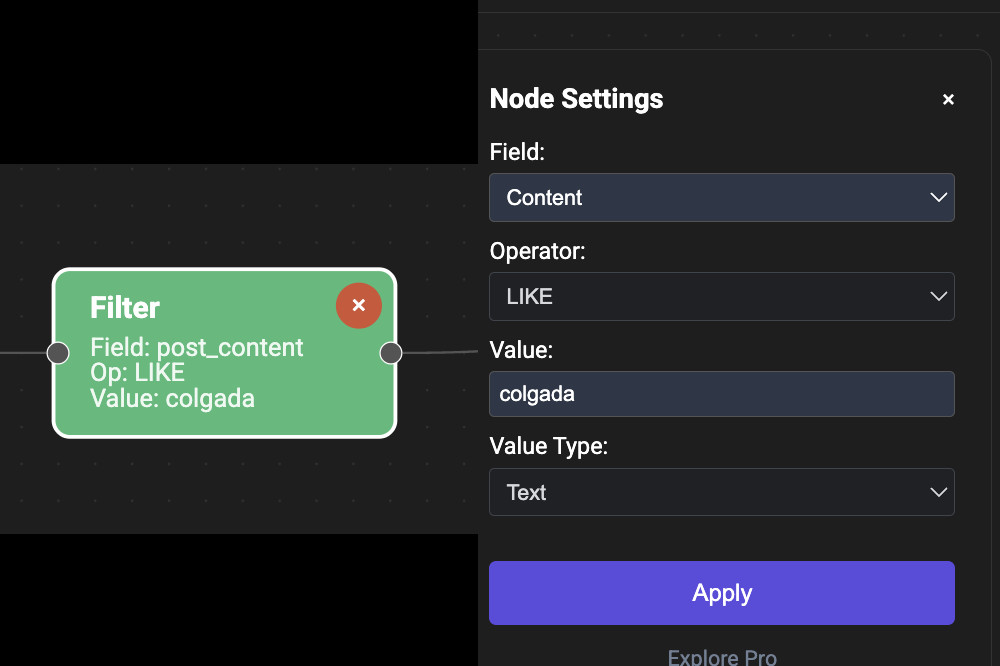Click the "Value Type:" label
The image size is (1000, 666).
(x=548, y=446)
